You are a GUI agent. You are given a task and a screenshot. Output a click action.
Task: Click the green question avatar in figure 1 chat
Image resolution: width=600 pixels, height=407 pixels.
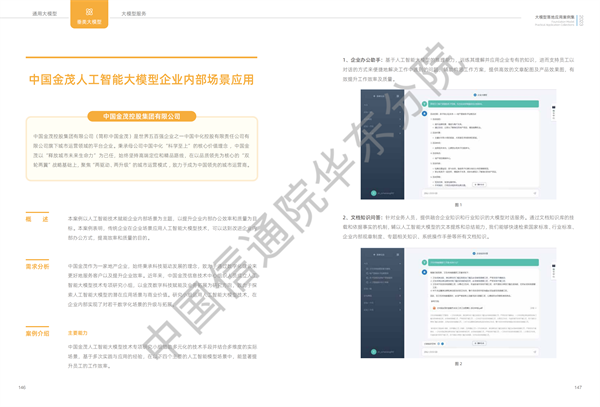[424, 104]
